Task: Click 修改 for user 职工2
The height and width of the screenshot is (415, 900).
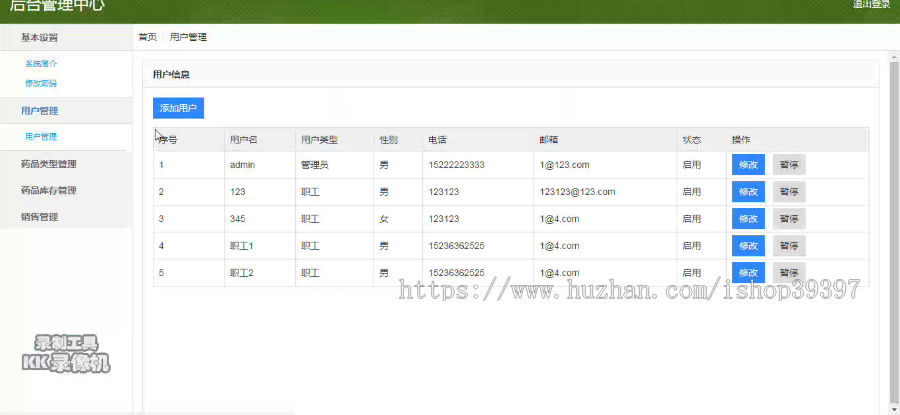Action: point(748,273)
